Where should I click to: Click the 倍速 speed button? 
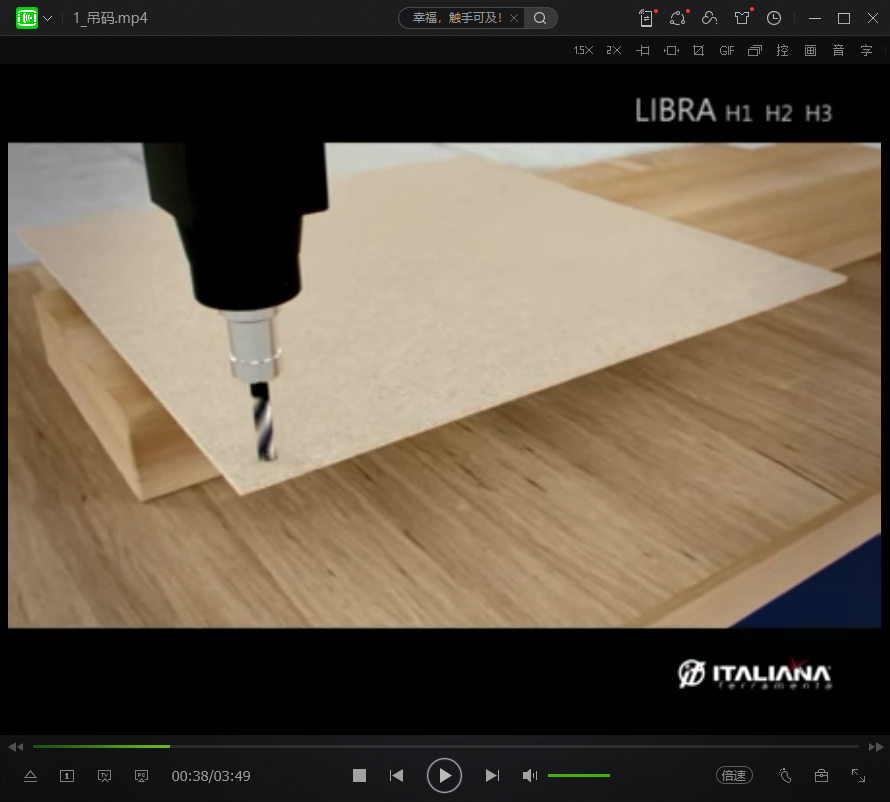click(734, 775)
